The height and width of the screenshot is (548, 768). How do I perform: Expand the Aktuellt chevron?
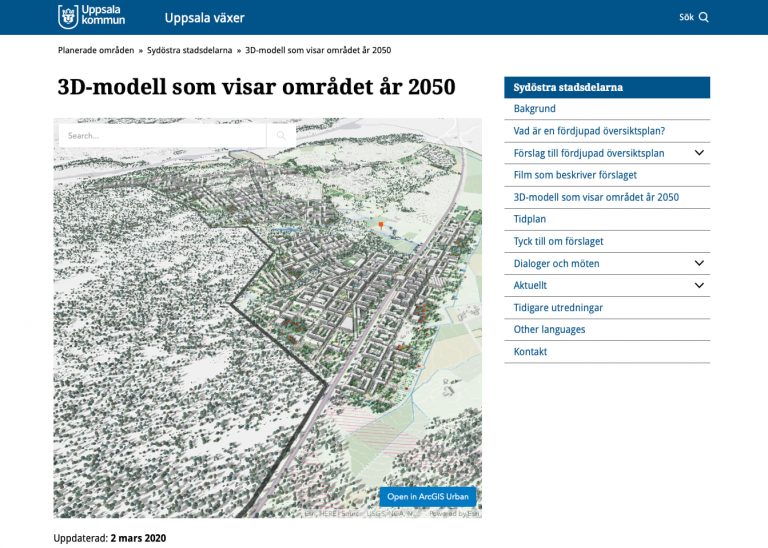click(x=699, y=285)
